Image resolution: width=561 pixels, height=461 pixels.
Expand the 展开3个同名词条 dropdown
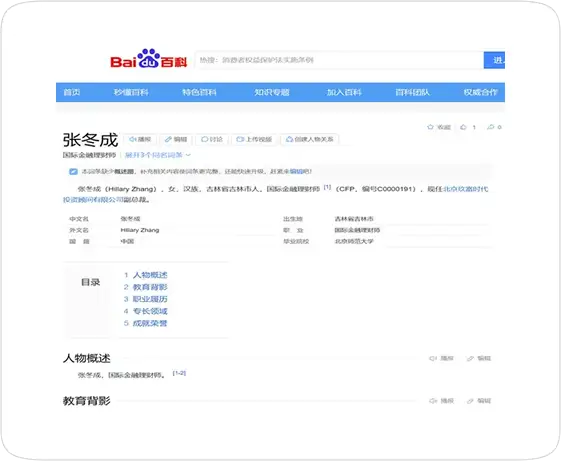158,155
